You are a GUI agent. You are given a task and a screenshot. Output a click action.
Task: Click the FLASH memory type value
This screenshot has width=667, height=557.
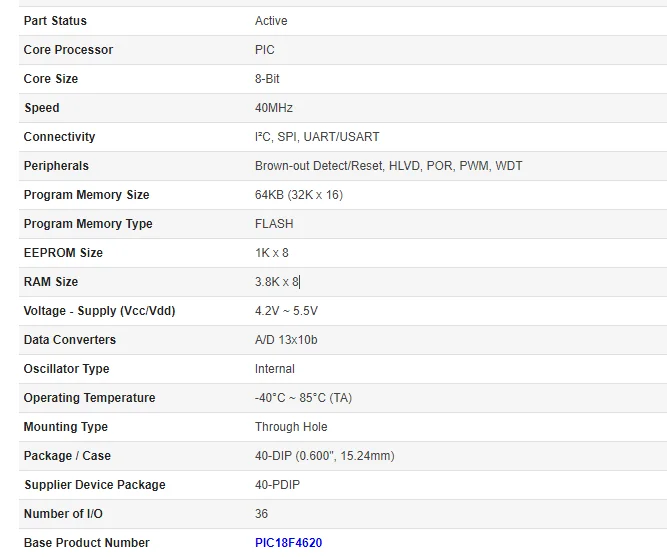coord(274,224)
